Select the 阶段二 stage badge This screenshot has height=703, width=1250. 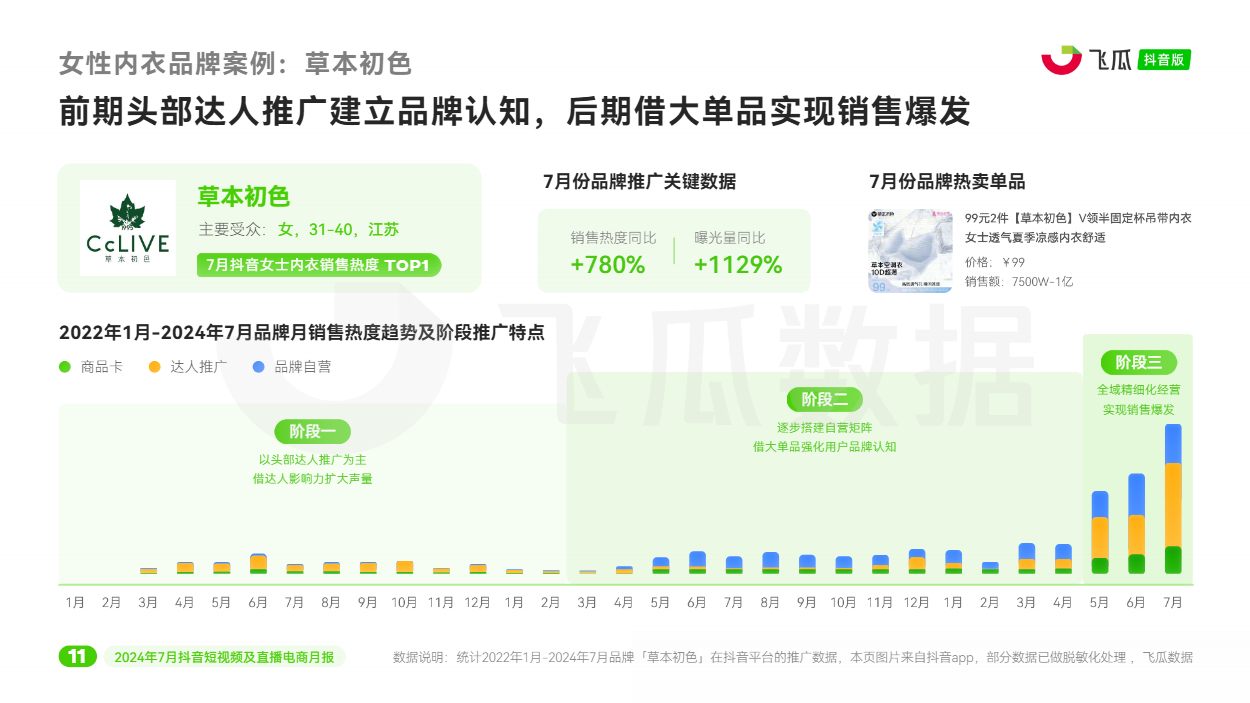825,399
